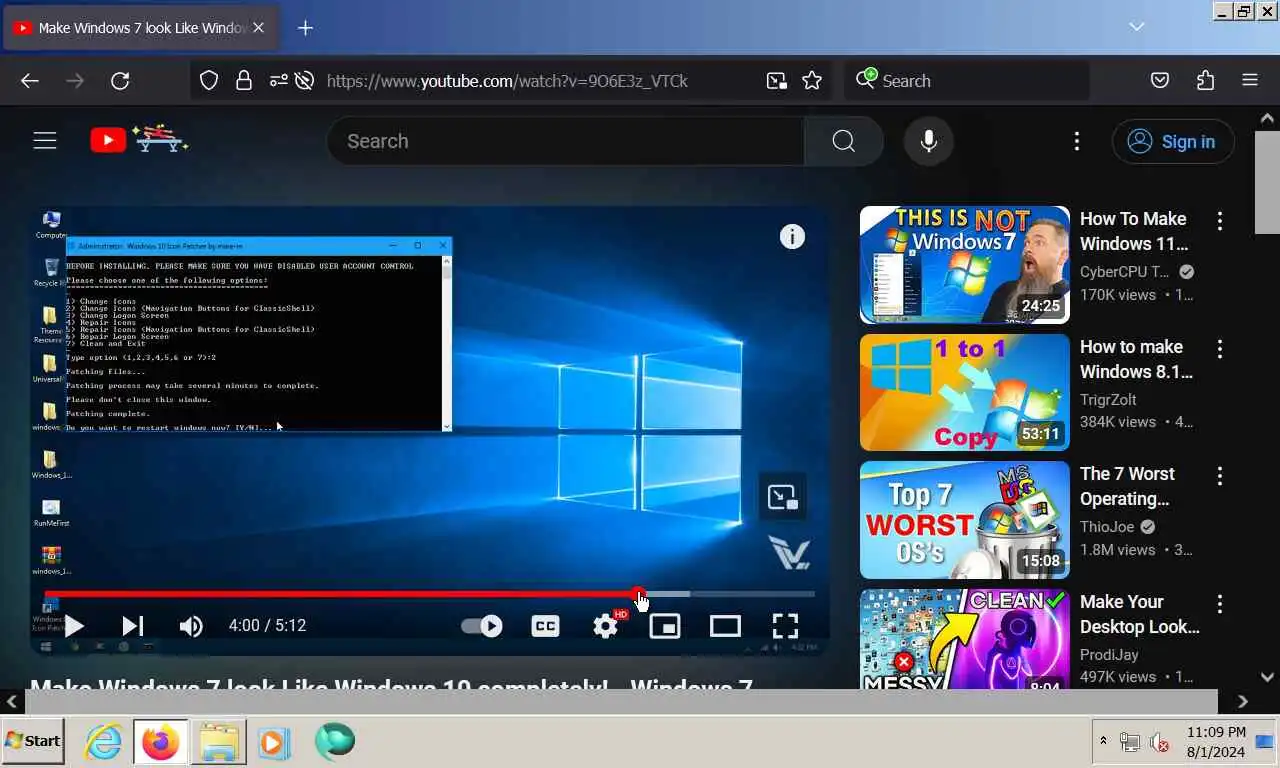This screenshot has width=1280, height=768.
Task: Open 'How To Make Windows 11...' title
Action: click(1136, 231)
